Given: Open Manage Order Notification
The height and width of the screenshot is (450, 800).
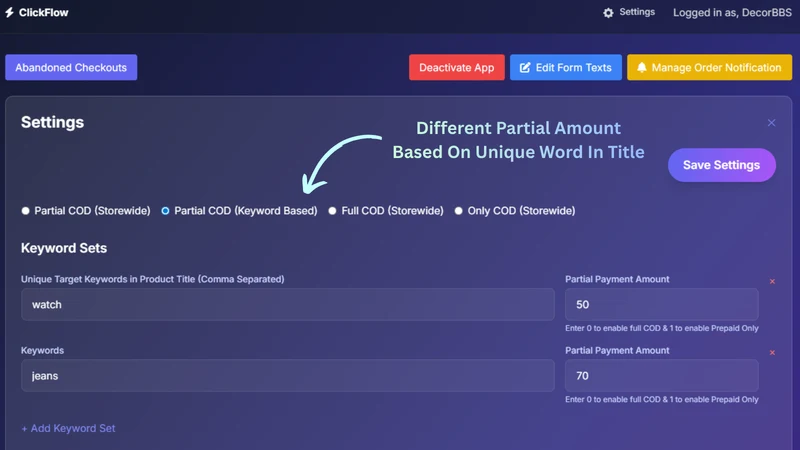Looking at the screenshot, I should [x=709, y=67].
